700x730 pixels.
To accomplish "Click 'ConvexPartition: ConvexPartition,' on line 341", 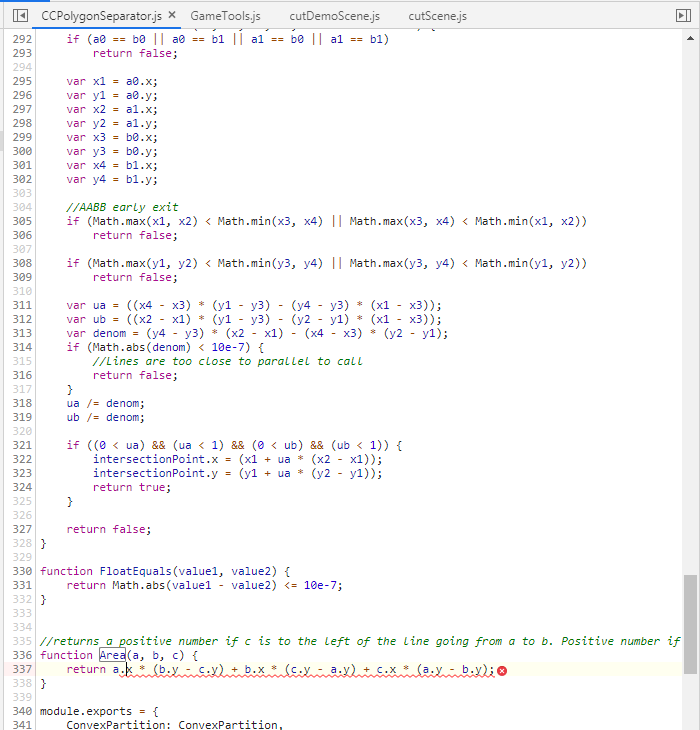I will [x=175, y=725].
